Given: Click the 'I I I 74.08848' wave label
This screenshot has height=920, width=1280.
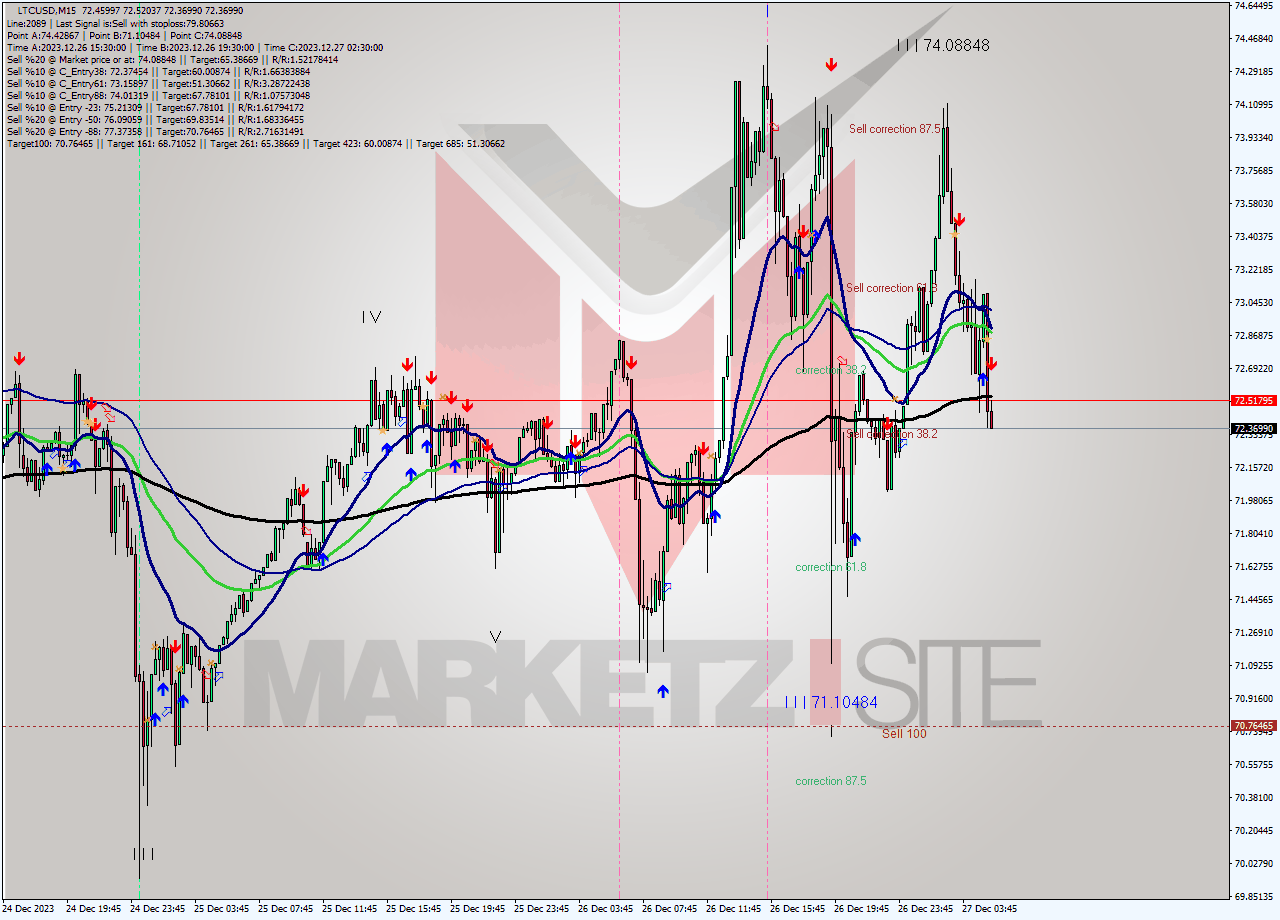Looking at the screenshot, I should (x=943, y=45).
